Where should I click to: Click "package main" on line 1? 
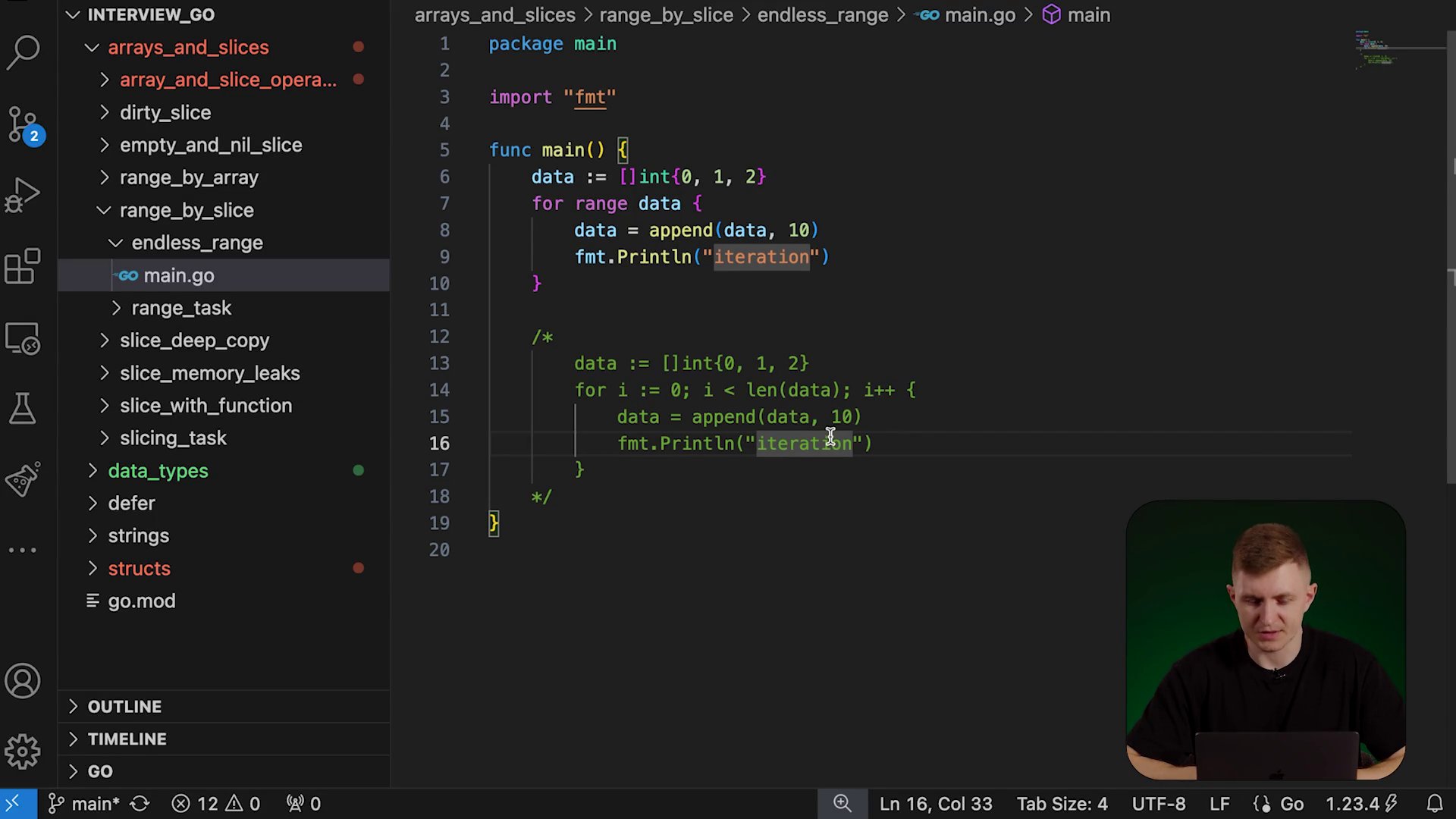[x=553, y=44]
